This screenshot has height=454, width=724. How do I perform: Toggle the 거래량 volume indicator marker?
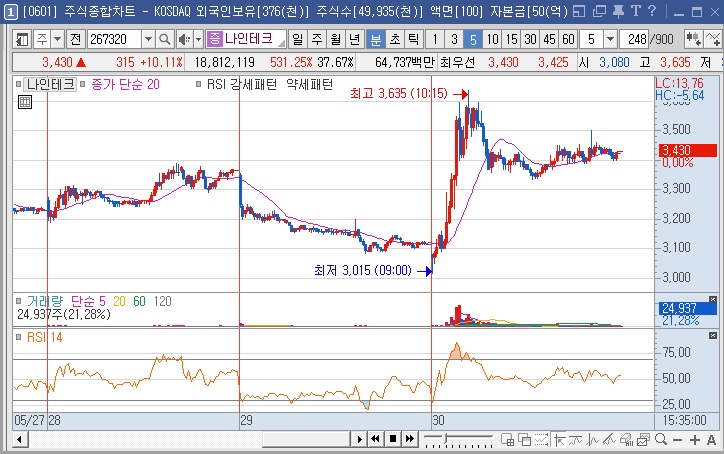[18, 301]
